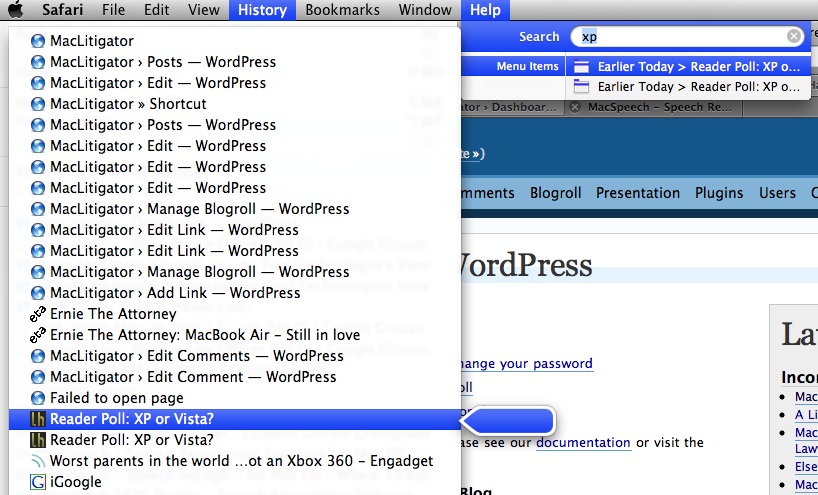
Task: Click the Engadget feed icon beside Worst parents
Action: (x=38, y=461)
